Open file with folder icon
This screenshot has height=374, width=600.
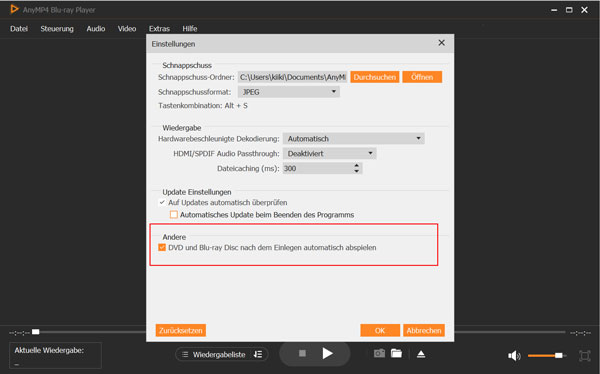pyautogui.click(x=396, y=353)
